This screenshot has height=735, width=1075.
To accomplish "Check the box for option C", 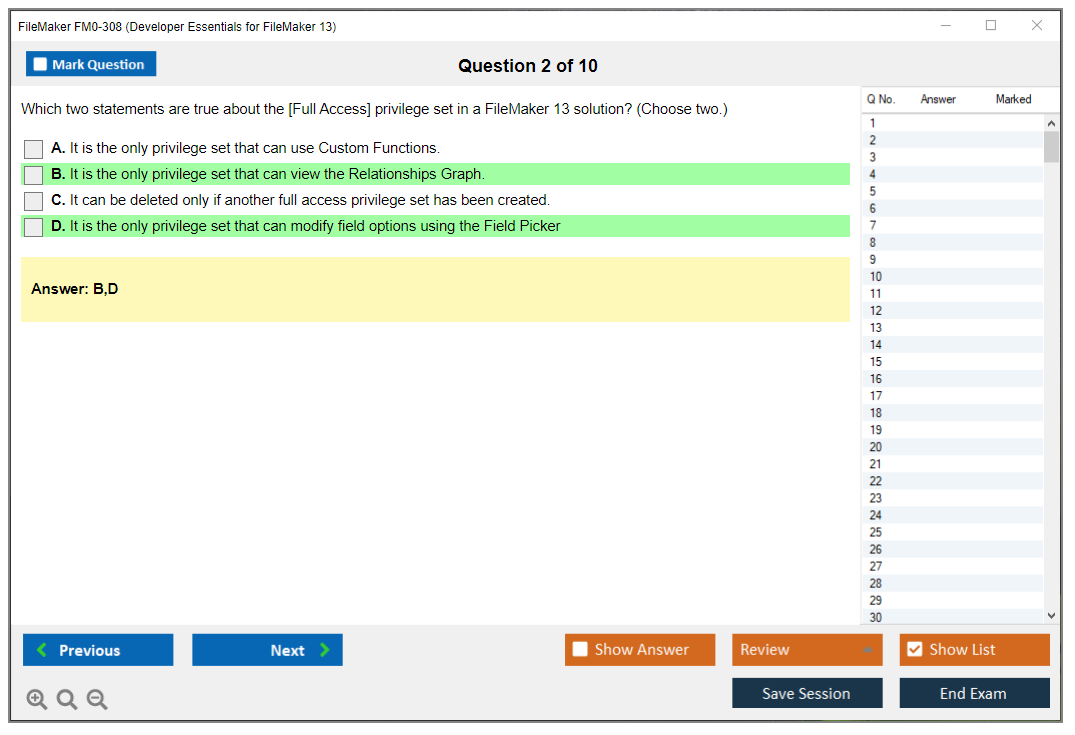I will tap(34, 201).
